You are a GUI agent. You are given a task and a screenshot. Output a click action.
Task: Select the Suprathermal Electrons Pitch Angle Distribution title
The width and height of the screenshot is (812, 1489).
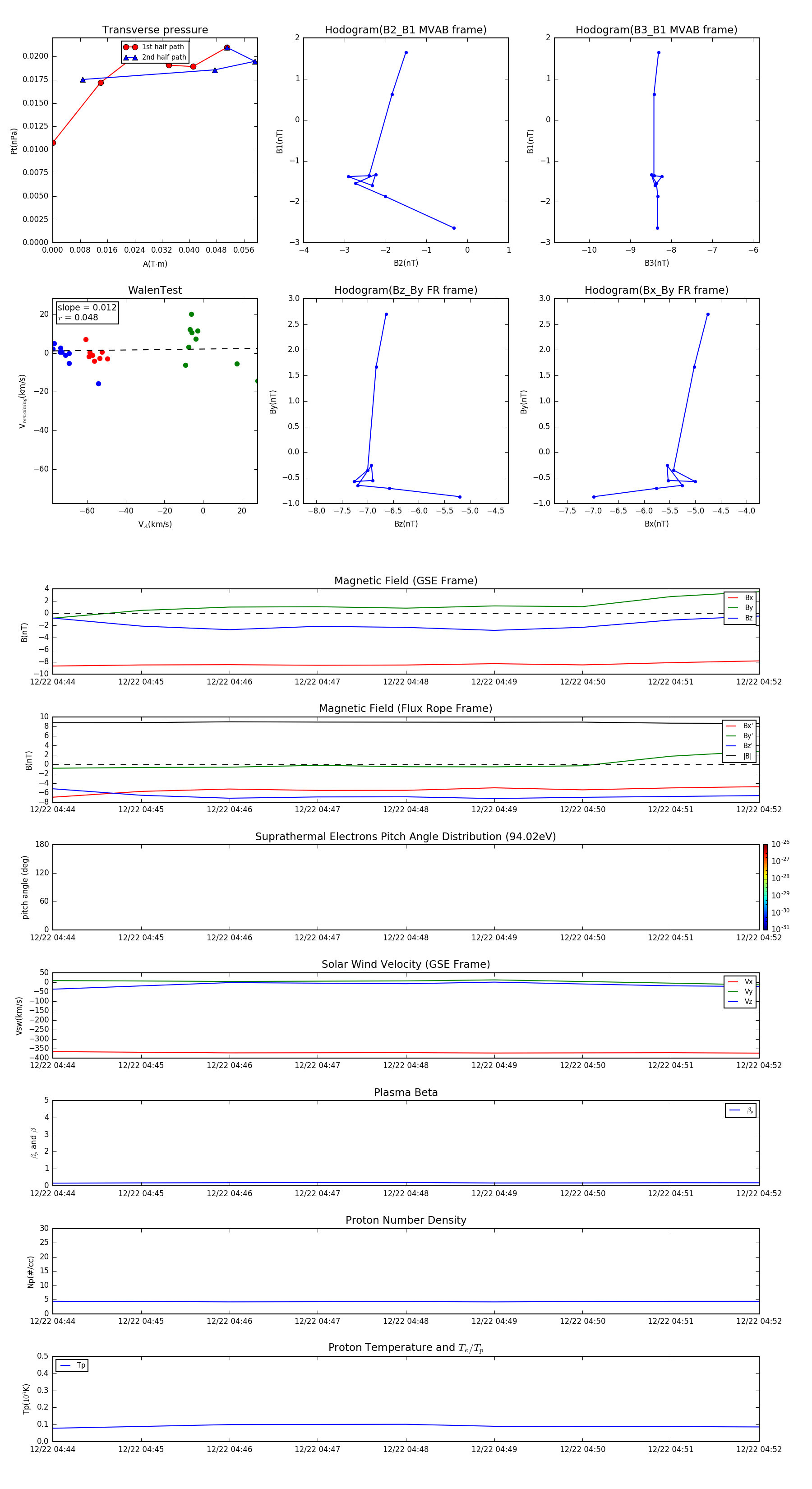(406, 837)
